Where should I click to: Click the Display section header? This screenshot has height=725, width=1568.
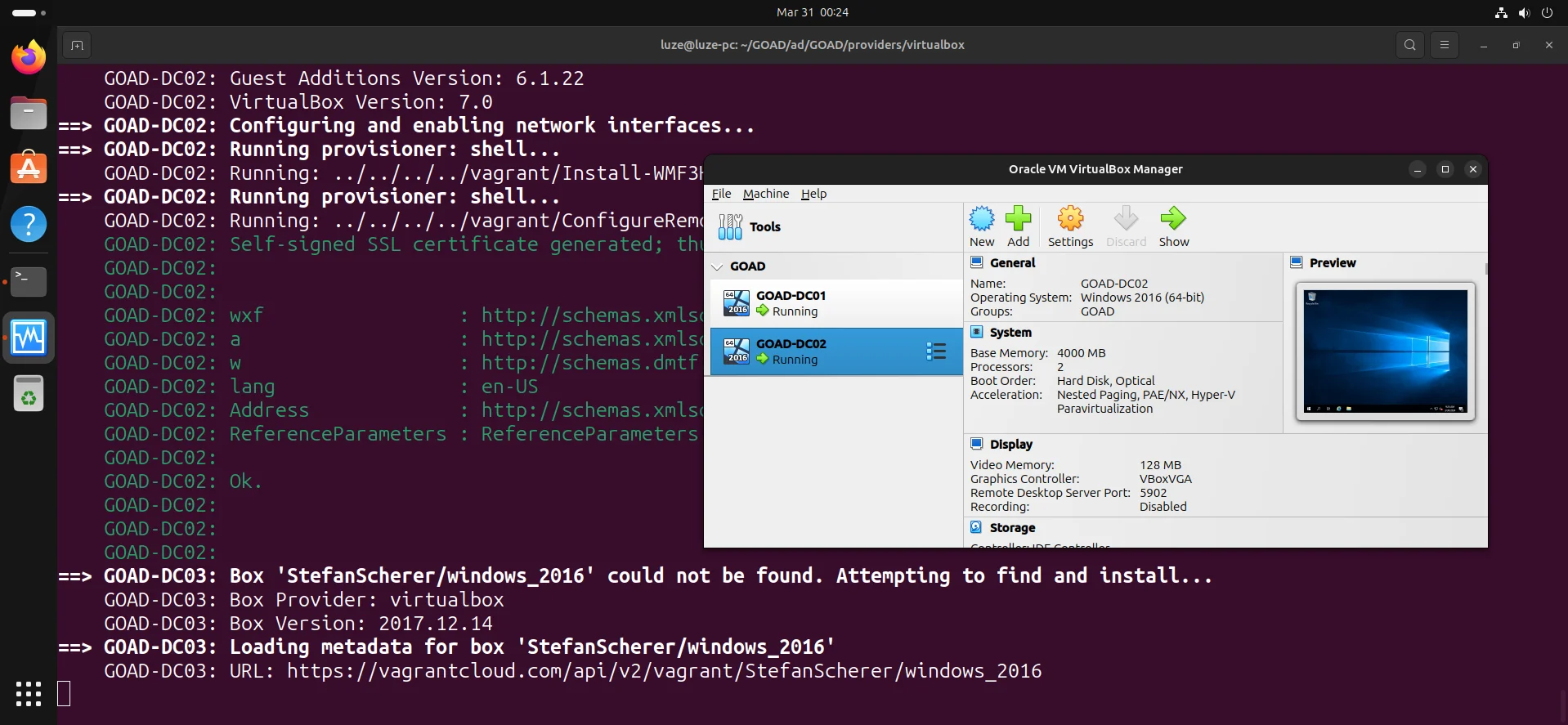coord(1010,445)
